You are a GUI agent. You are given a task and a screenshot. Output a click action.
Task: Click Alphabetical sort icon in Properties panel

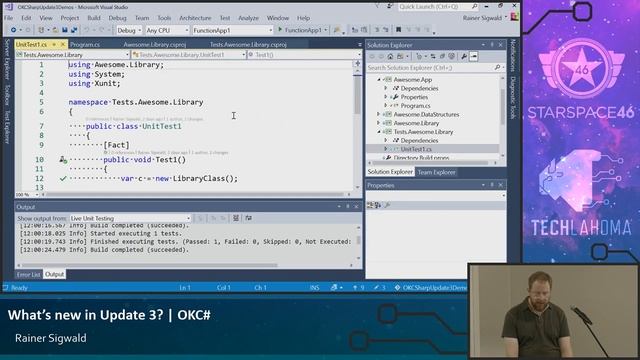pos(378,205)
